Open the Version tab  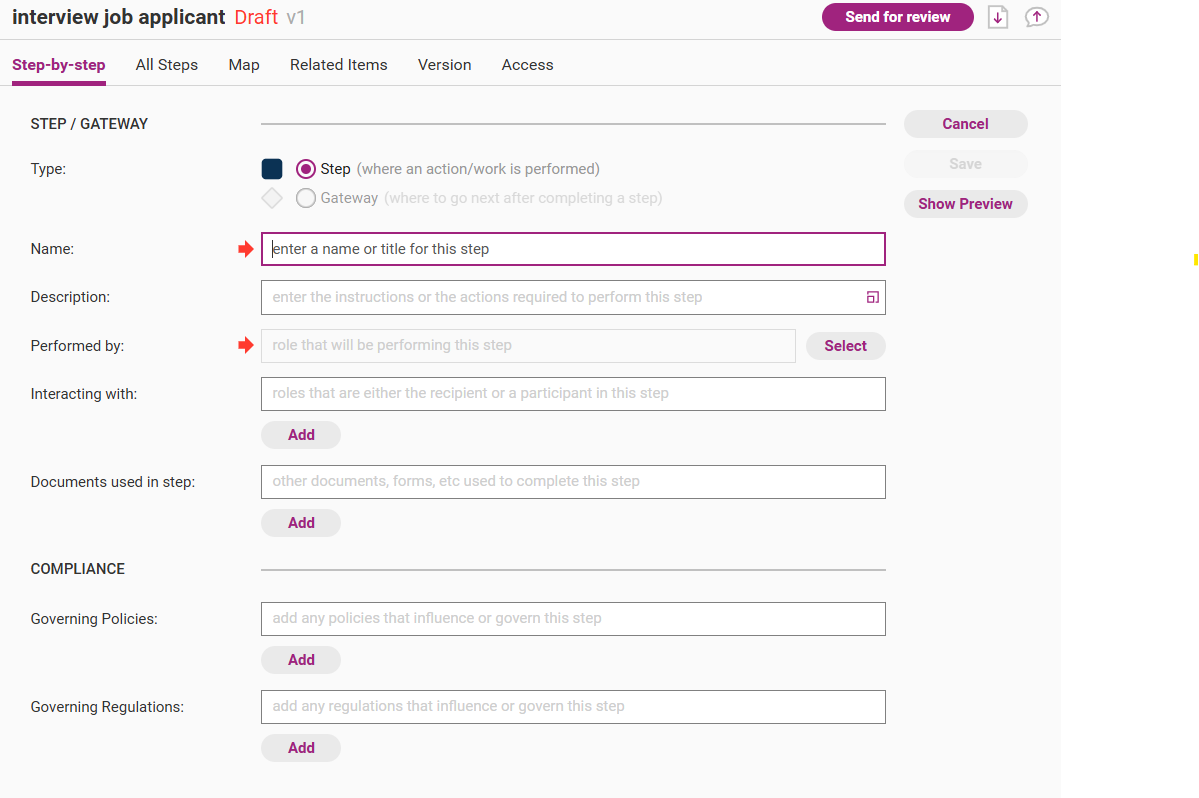[x=444, y=65]
